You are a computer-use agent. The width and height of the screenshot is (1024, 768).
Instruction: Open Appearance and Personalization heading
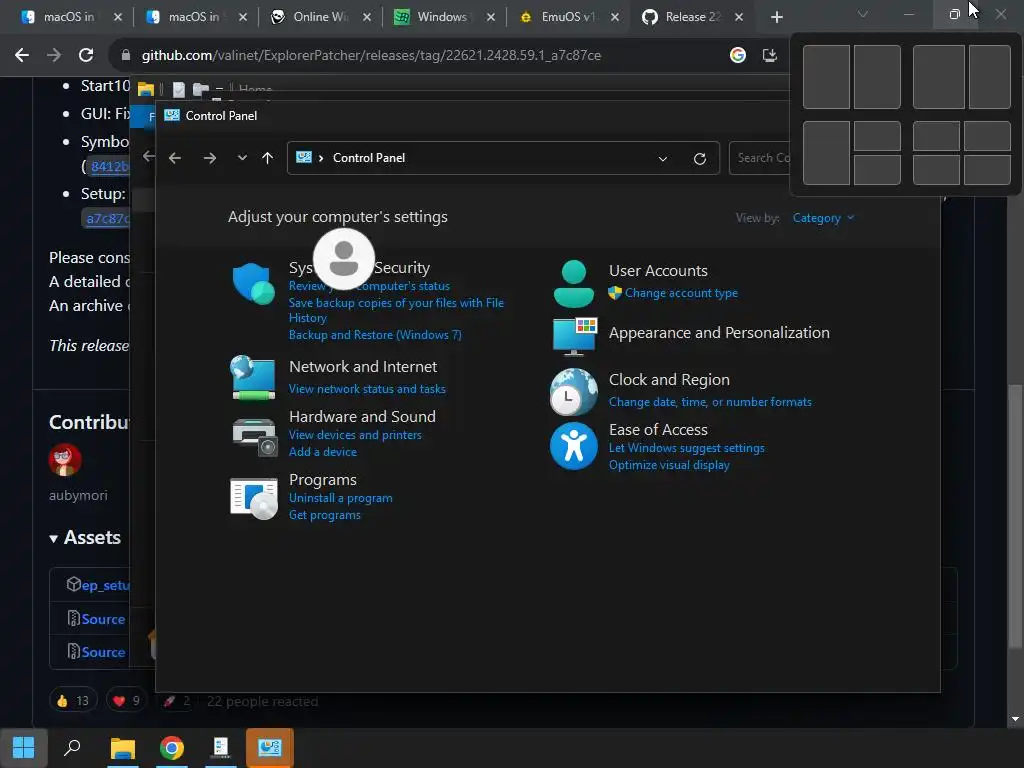point(719,333)
